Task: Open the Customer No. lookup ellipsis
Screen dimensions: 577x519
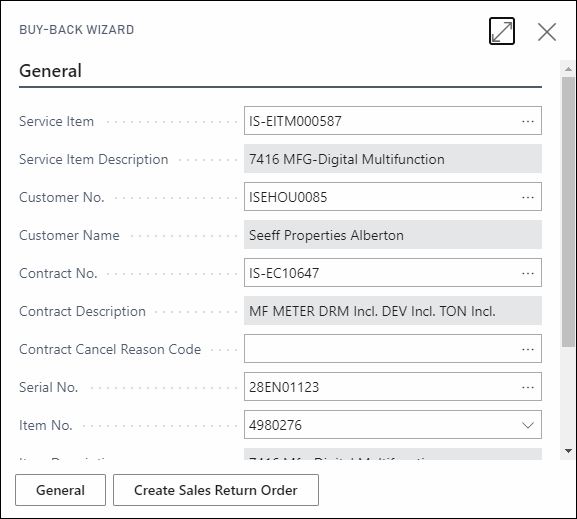Action: tap(528, 197)
